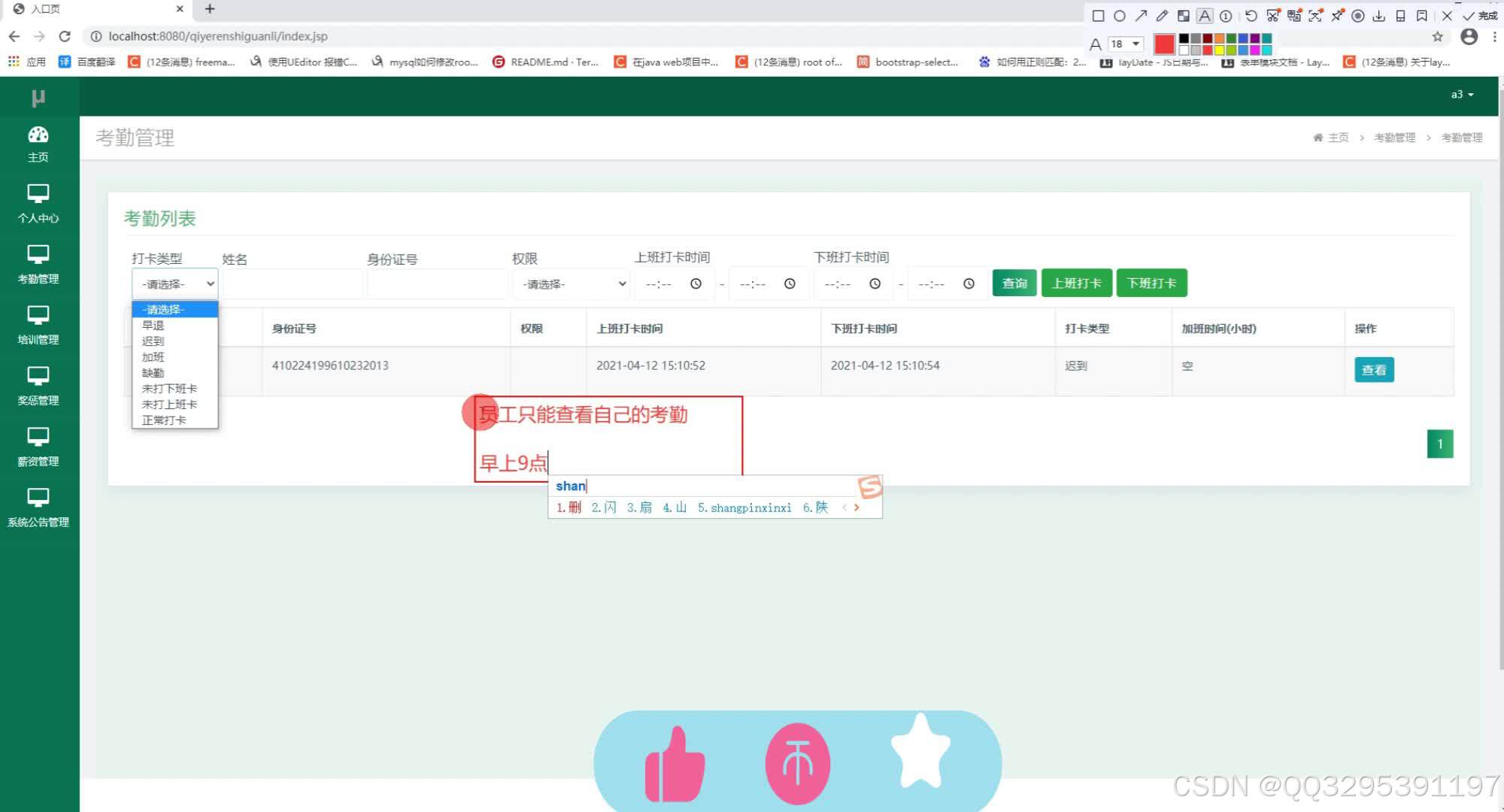Finish the screenshot with 完成
Viewport: 1504px width, 812px height.
pos(1480,16)
